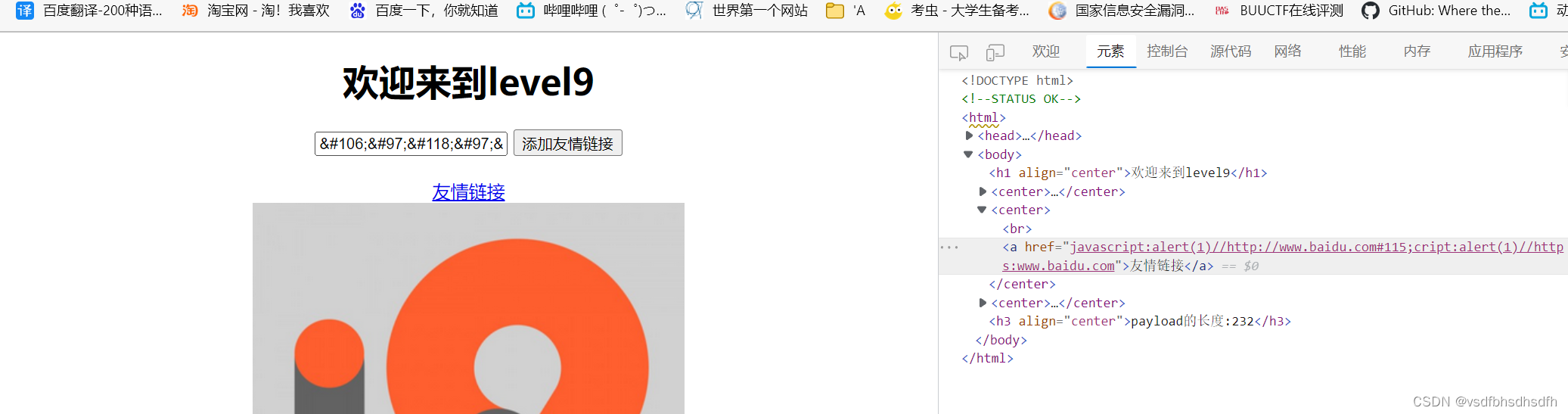The image size is (1568, 414).
Task: Click the inspect element picker icon
Action: tap(959, 52)
